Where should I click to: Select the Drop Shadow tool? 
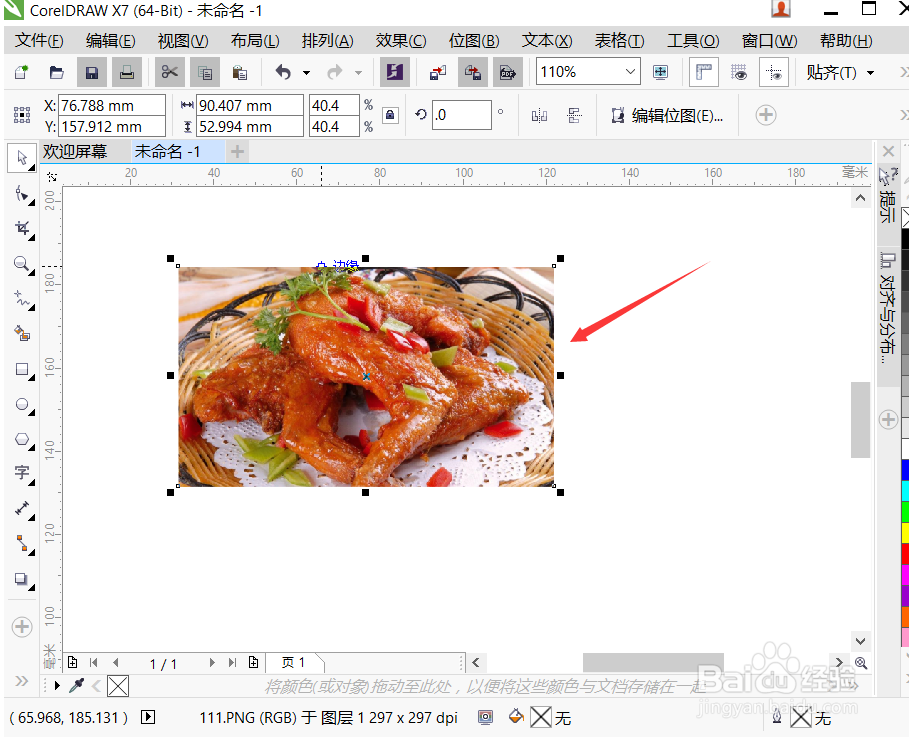(x=22, y=578)
